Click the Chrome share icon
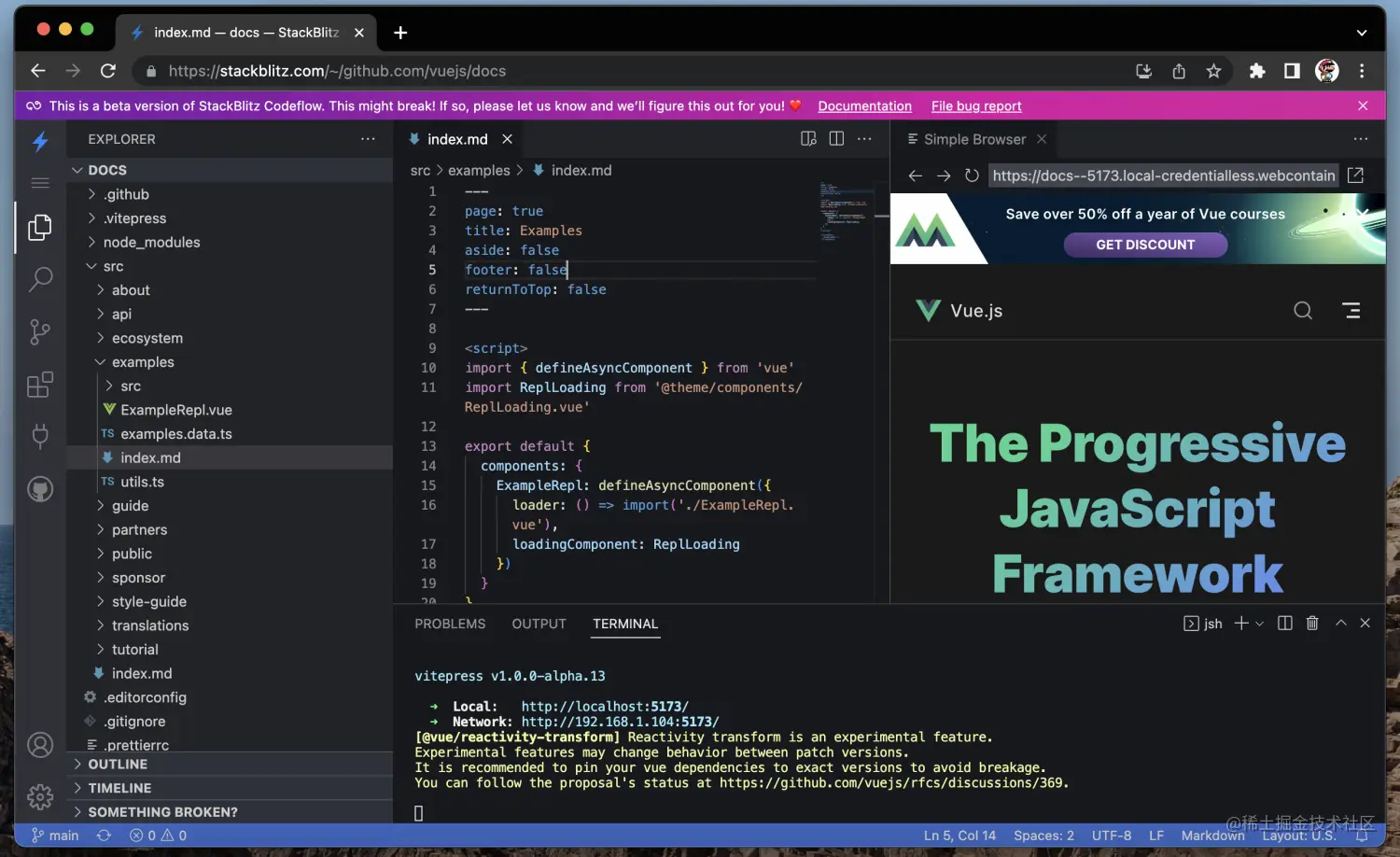 pyautogui.click(x=1179, y=71)
